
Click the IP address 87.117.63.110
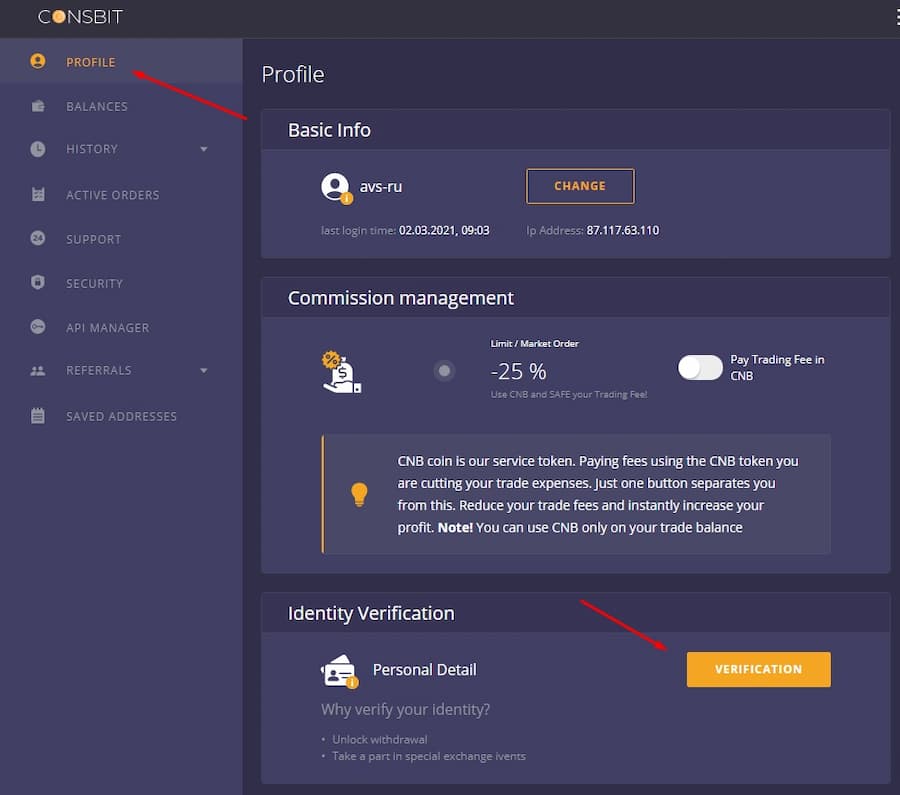[623, 230]
